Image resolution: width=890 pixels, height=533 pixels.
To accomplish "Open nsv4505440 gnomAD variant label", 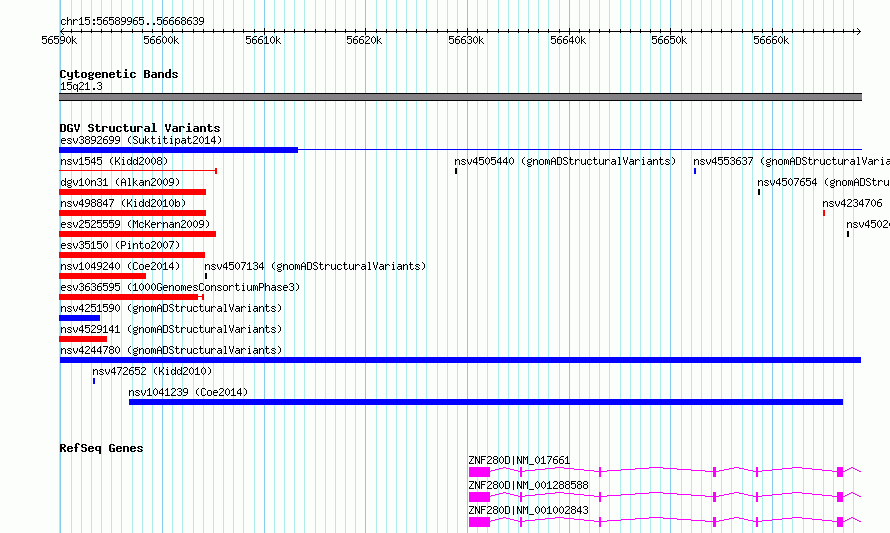I will 565,161.
